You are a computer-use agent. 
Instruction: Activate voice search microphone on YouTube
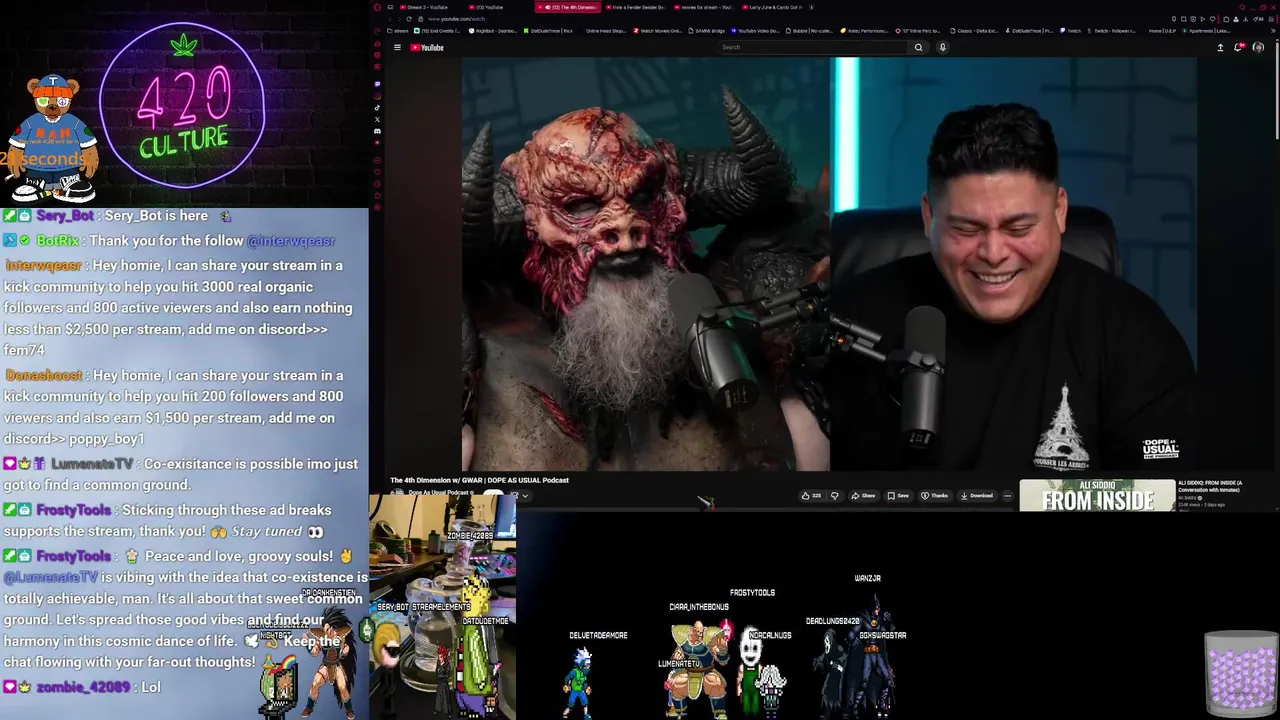coord(942,47)
